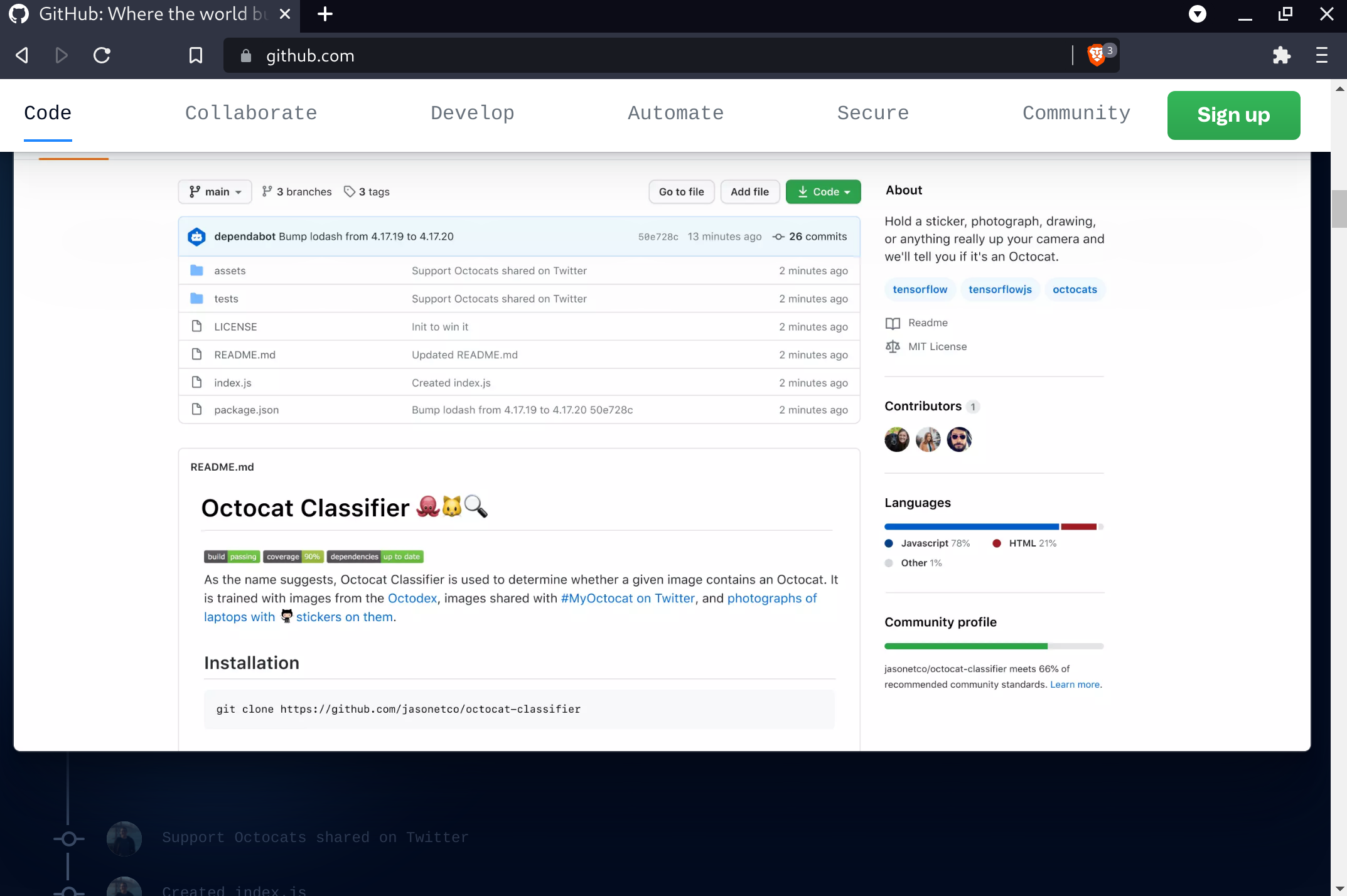The width and height of the screenshot is (1347, 896).
Task: Select the branches icon next to 3 branches
Action: tap(267, 191)
